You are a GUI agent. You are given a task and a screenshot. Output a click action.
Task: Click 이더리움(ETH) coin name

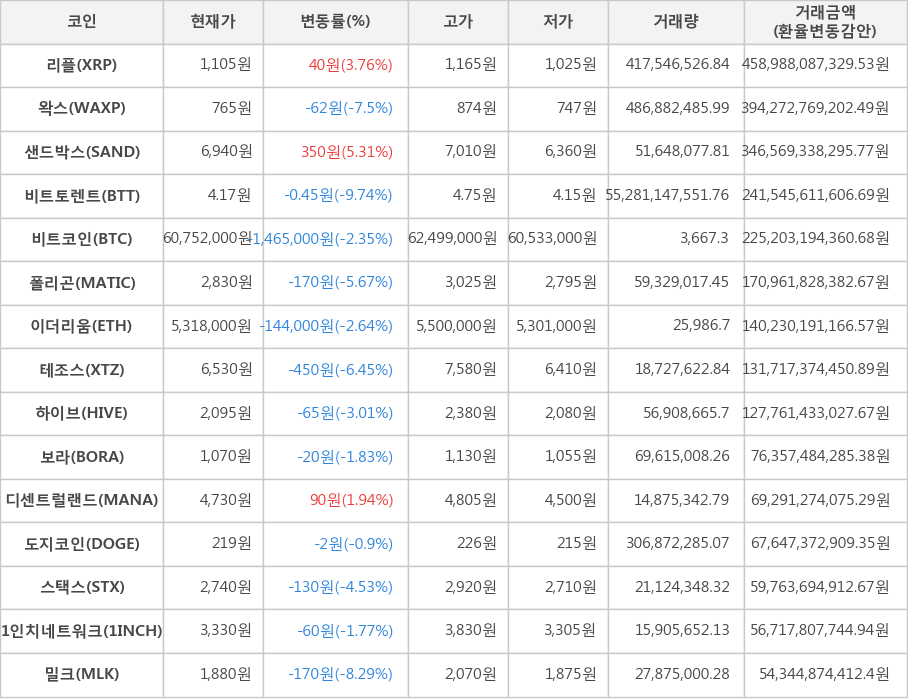pos(82,326)
